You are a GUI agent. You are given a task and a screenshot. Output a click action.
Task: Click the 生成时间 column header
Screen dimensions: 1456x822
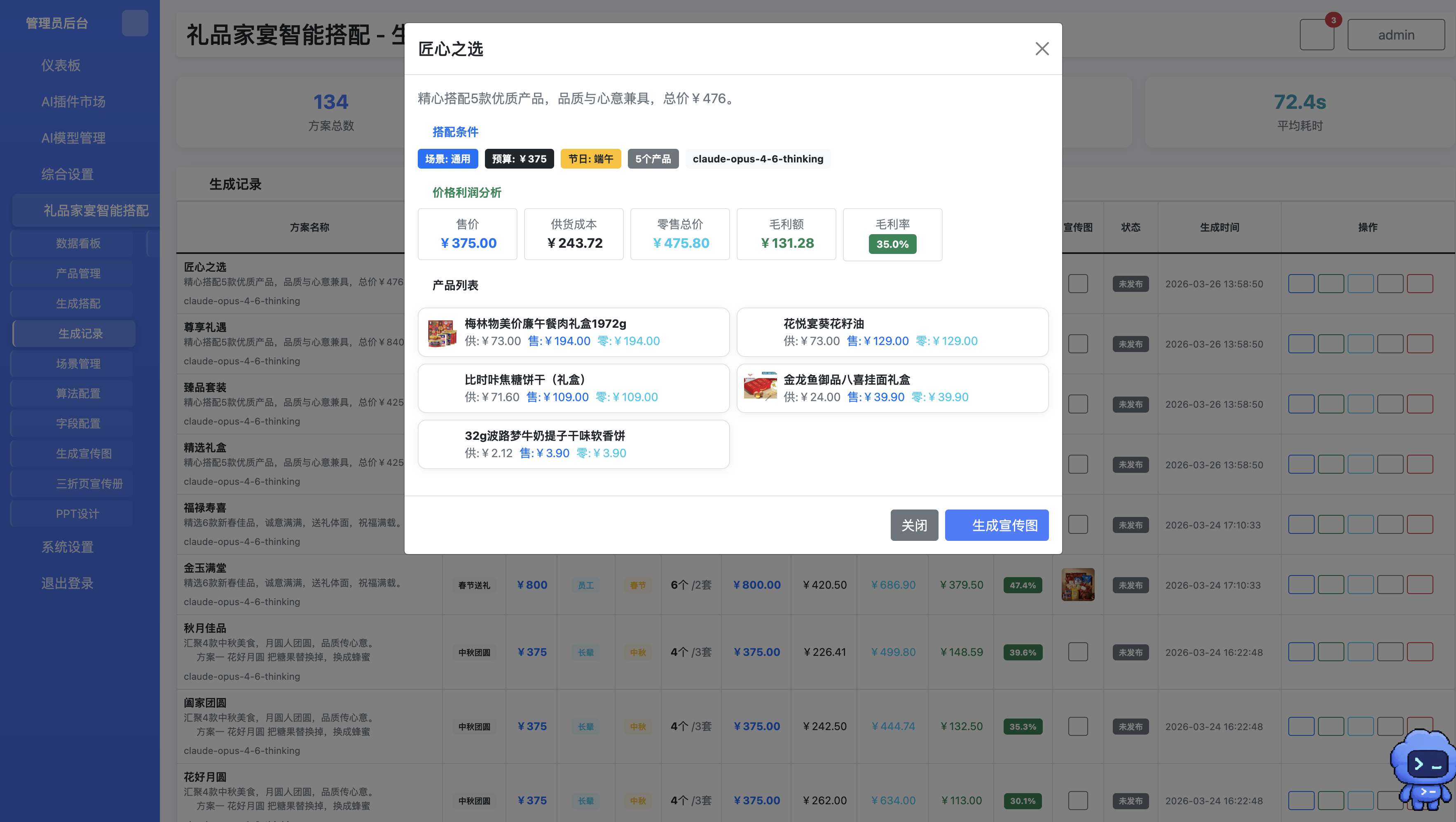(x=1219, y=227)
